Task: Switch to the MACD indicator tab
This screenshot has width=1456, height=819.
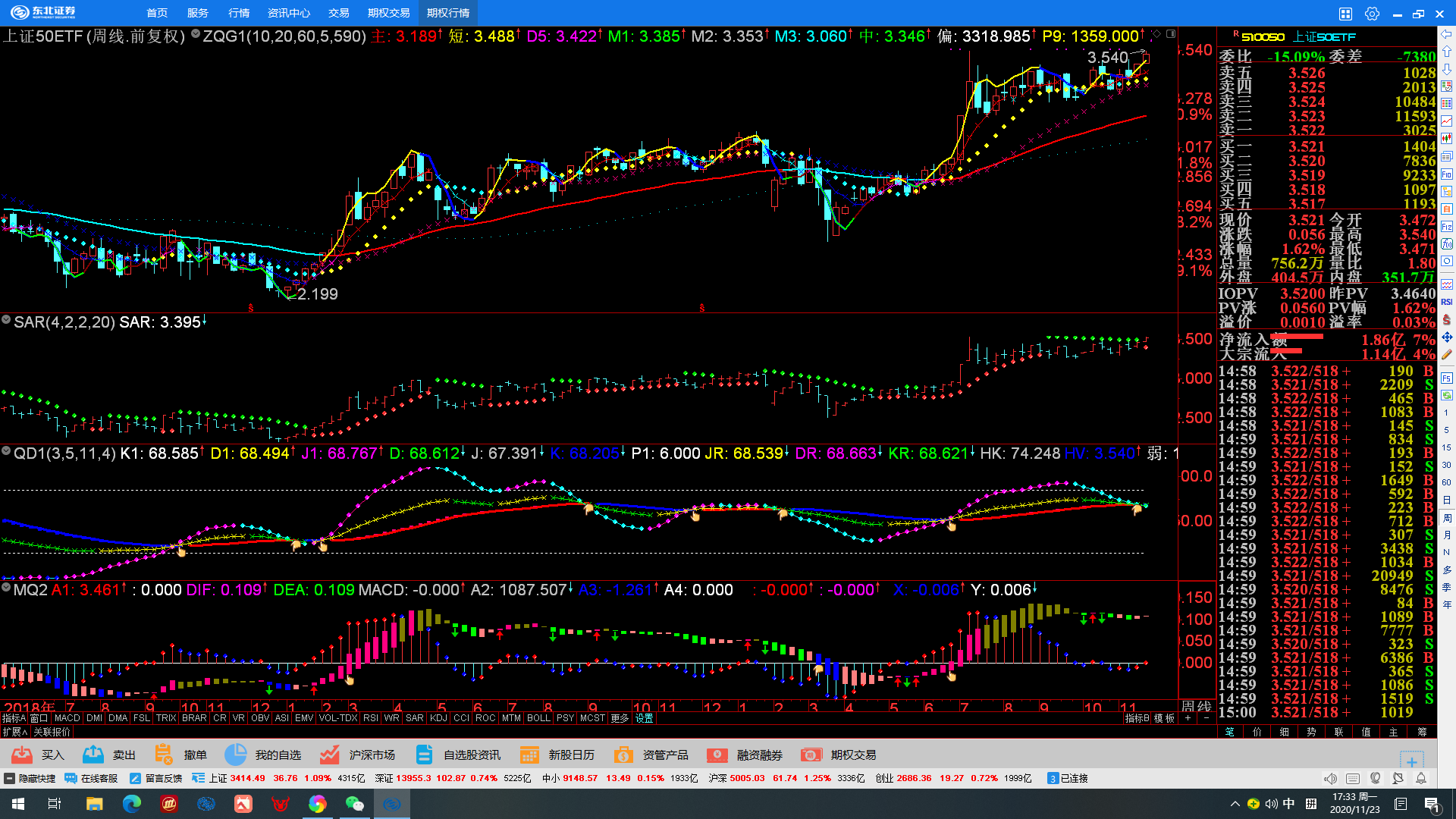Action: (x=67, y=718)
